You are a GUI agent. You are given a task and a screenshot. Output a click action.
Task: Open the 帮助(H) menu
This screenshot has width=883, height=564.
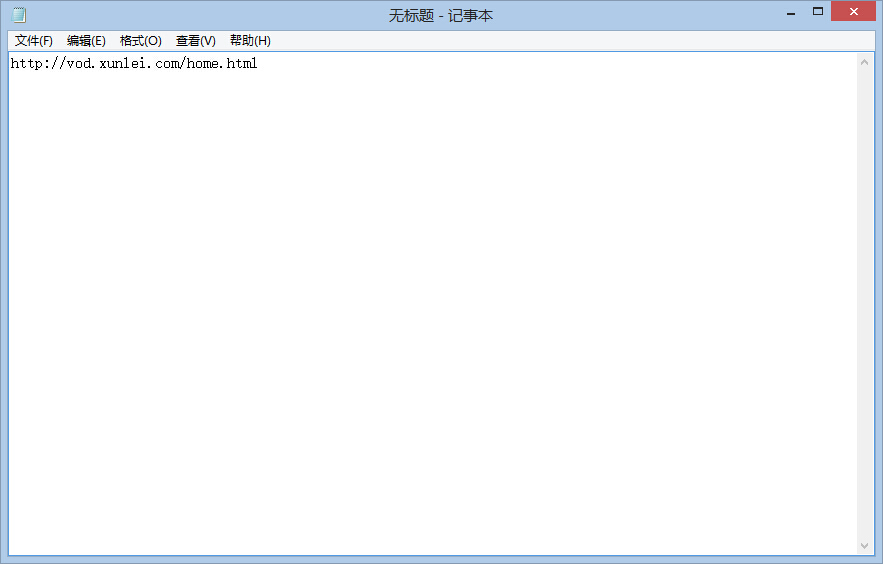[250, 41]
